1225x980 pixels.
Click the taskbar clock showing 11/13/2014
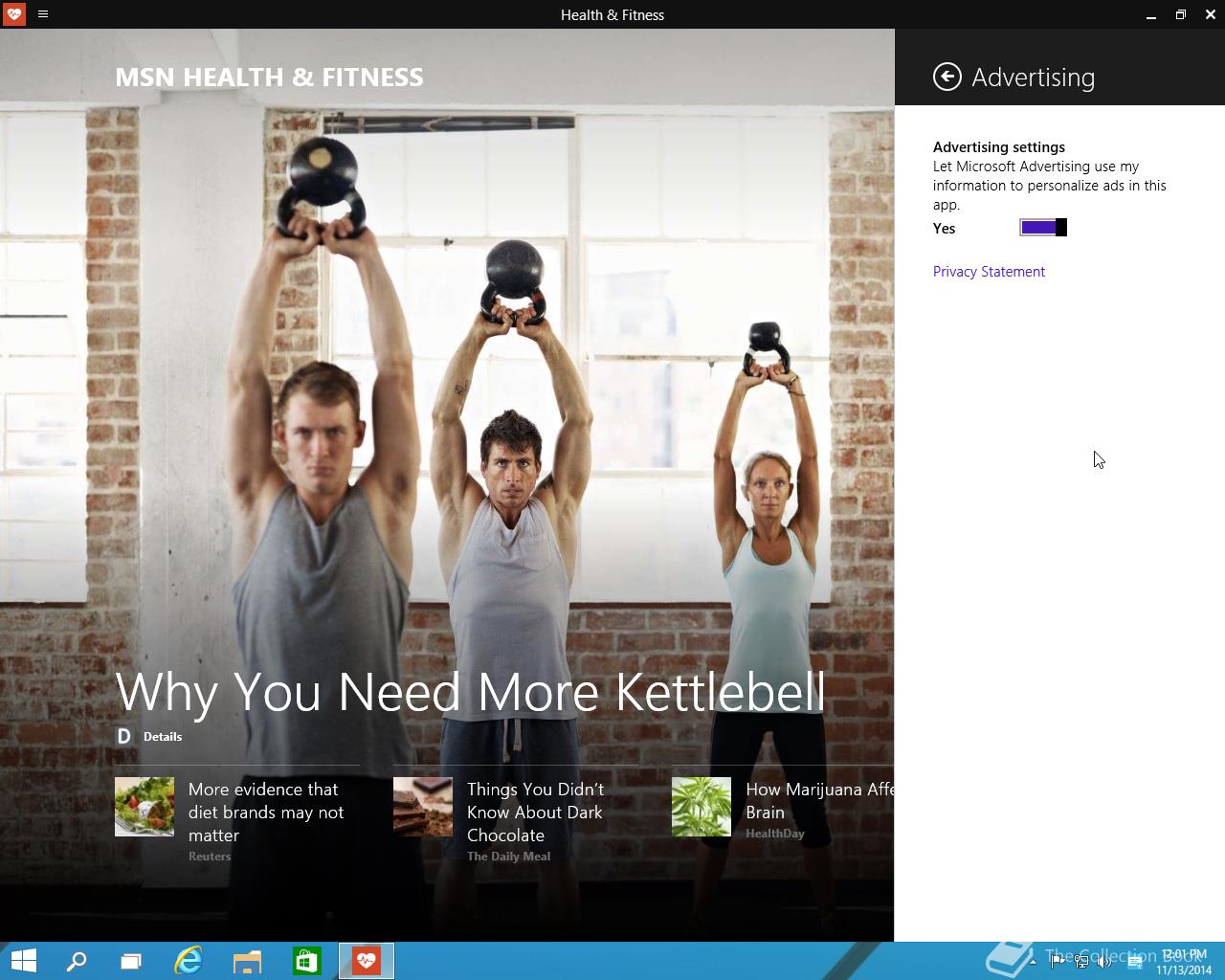pos(1184,962)
